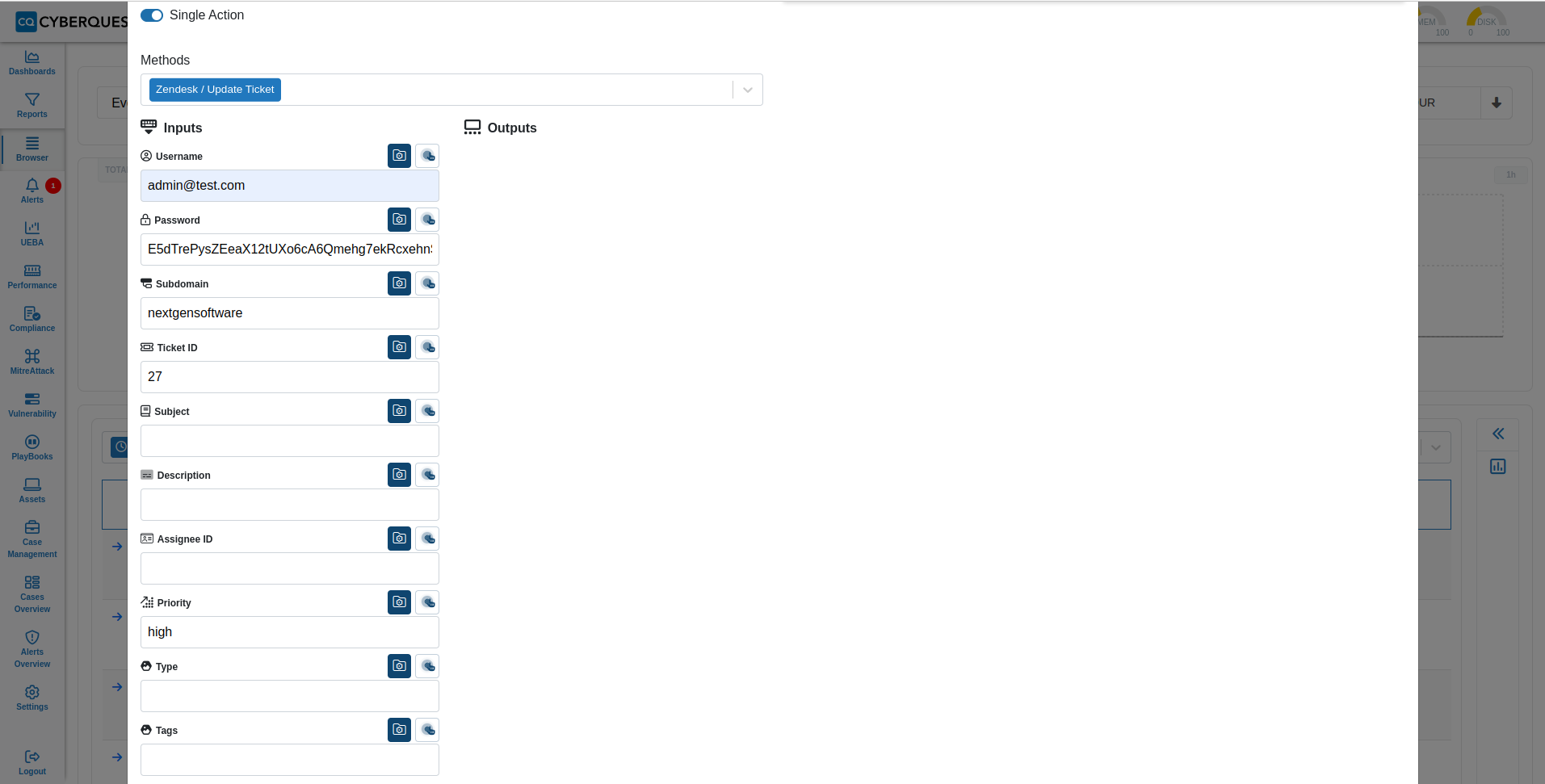Click the camera icon for Password

(x=399, y=220)
